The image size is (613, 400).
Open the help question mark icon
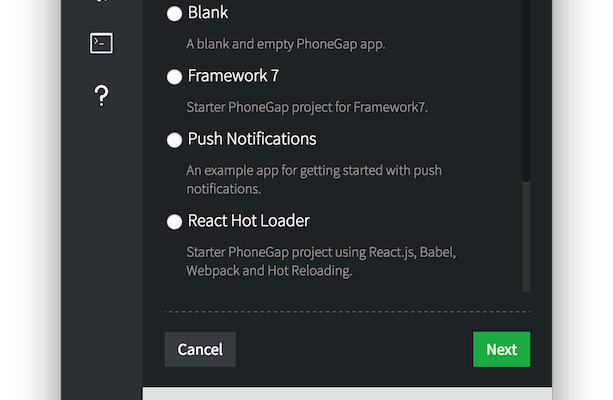tap(101, 96)
